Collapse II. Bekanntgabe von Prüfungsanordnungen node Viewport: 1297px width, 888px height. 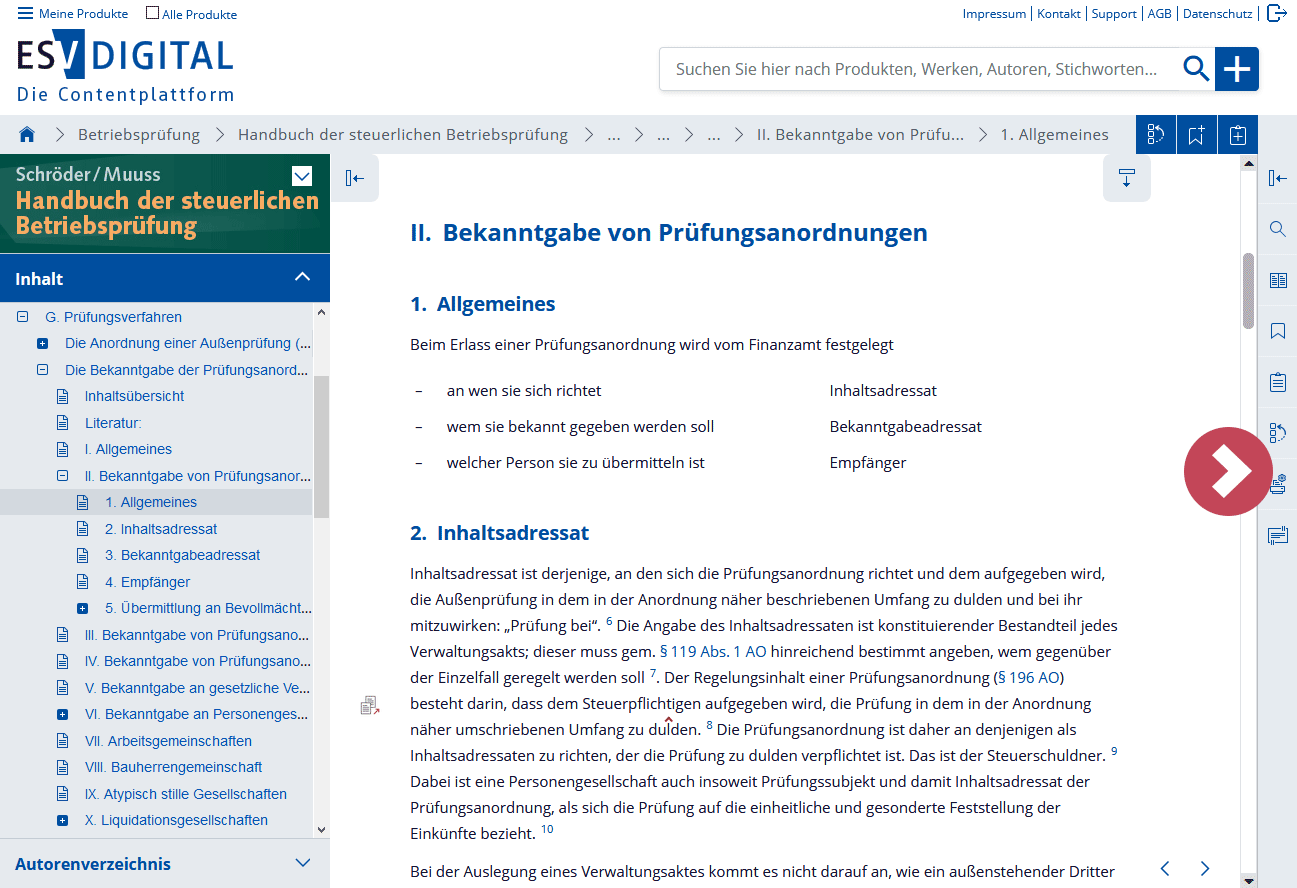click(x=62, y=476)
